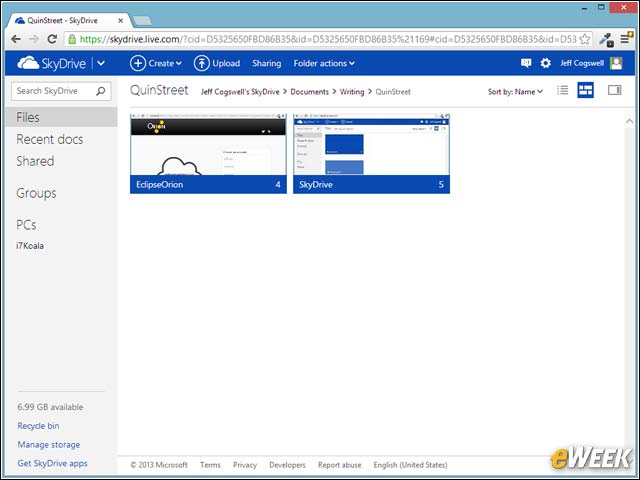Open the Get SkyDrive apps link
Screen dimensions: 640x480
(x=52, y=463)
